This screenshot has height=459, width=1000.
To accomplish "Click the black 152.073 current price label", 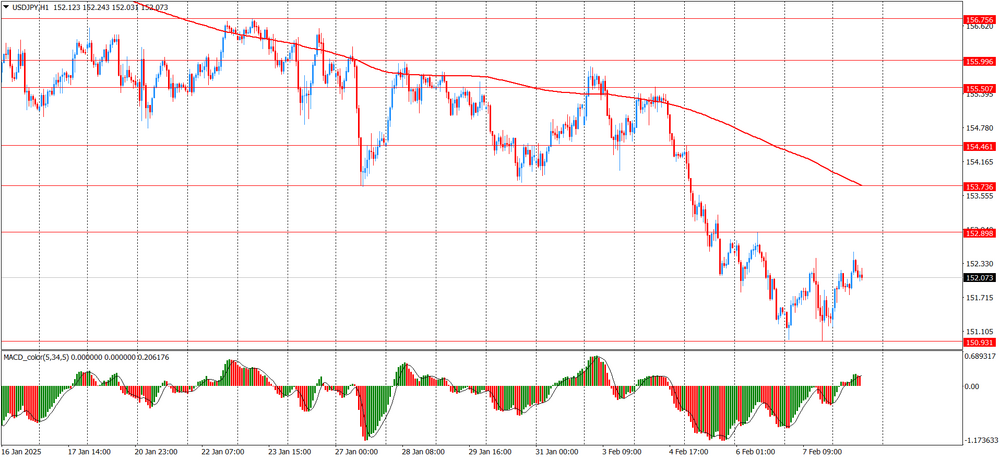I will click(979, 278).
